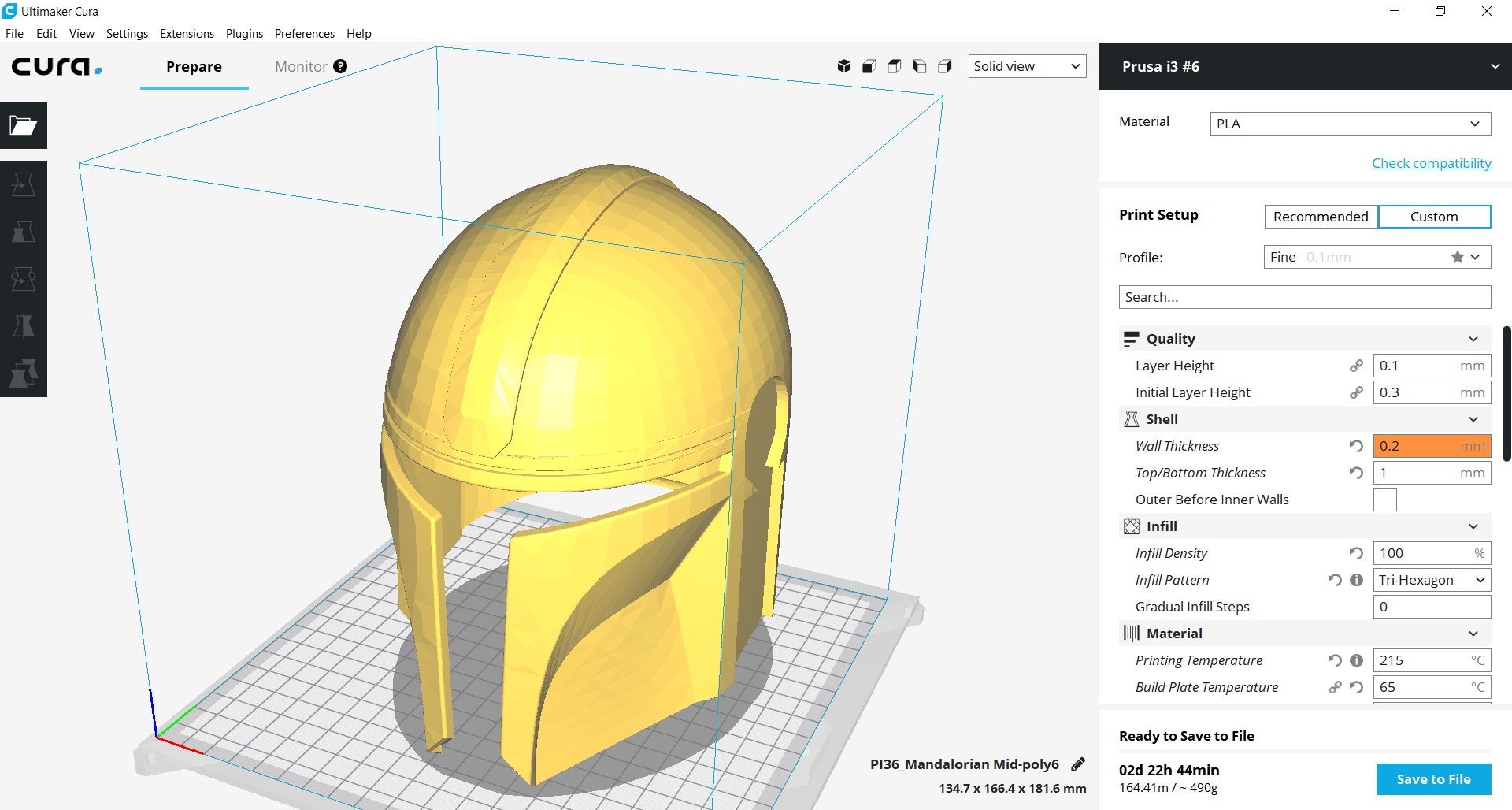1512x810 pixels.
Task: Reset Infill Density with revert arrow
Action: tap(1356, 553)
